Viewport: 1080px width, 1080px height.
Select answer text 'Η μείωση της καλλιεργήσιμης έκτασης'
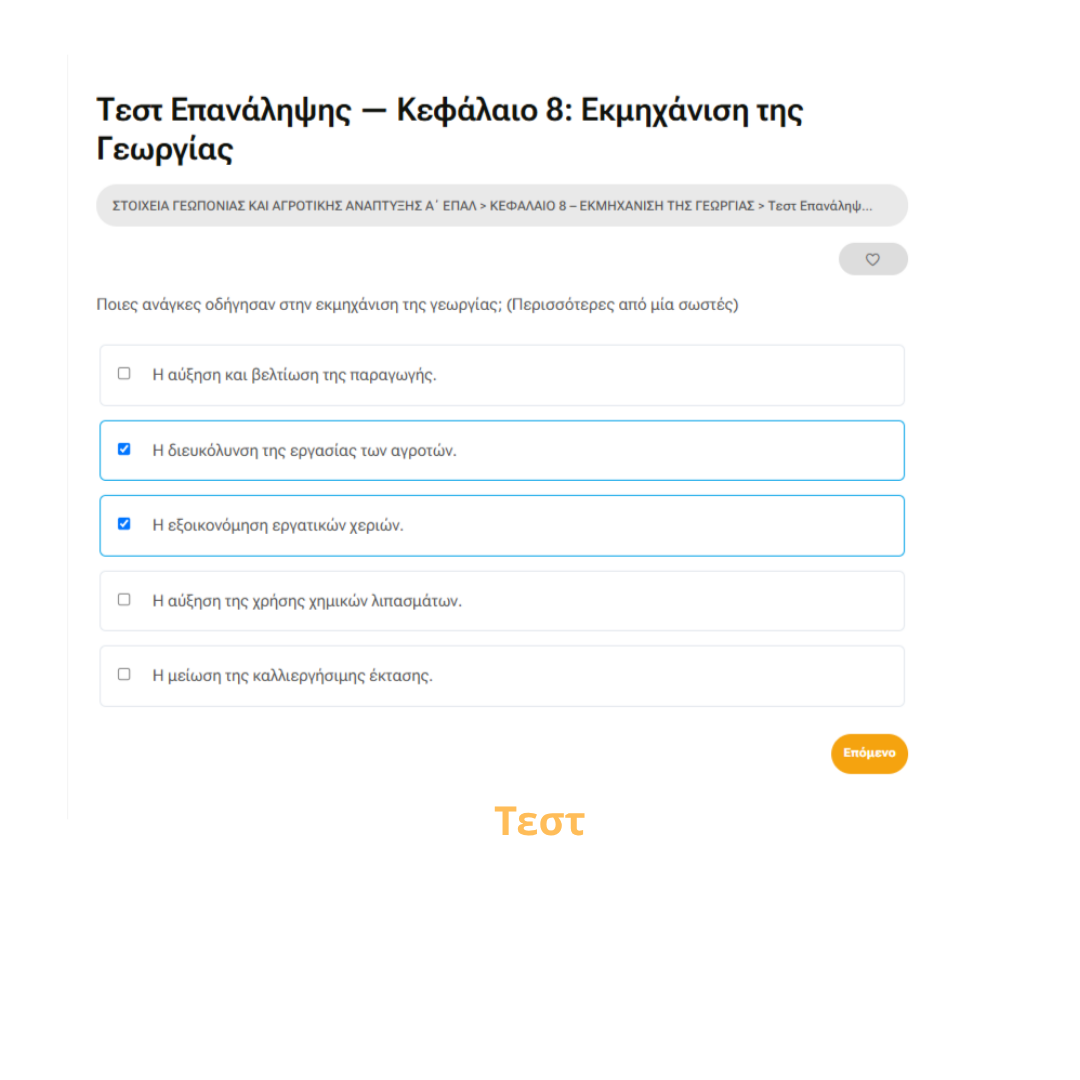(293, 676)
